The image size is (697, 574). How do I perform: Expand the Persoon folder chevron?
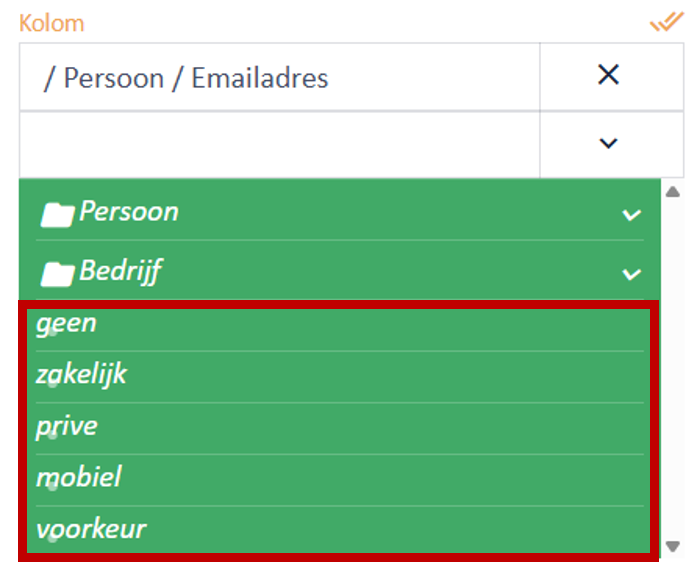coord(631,215)
